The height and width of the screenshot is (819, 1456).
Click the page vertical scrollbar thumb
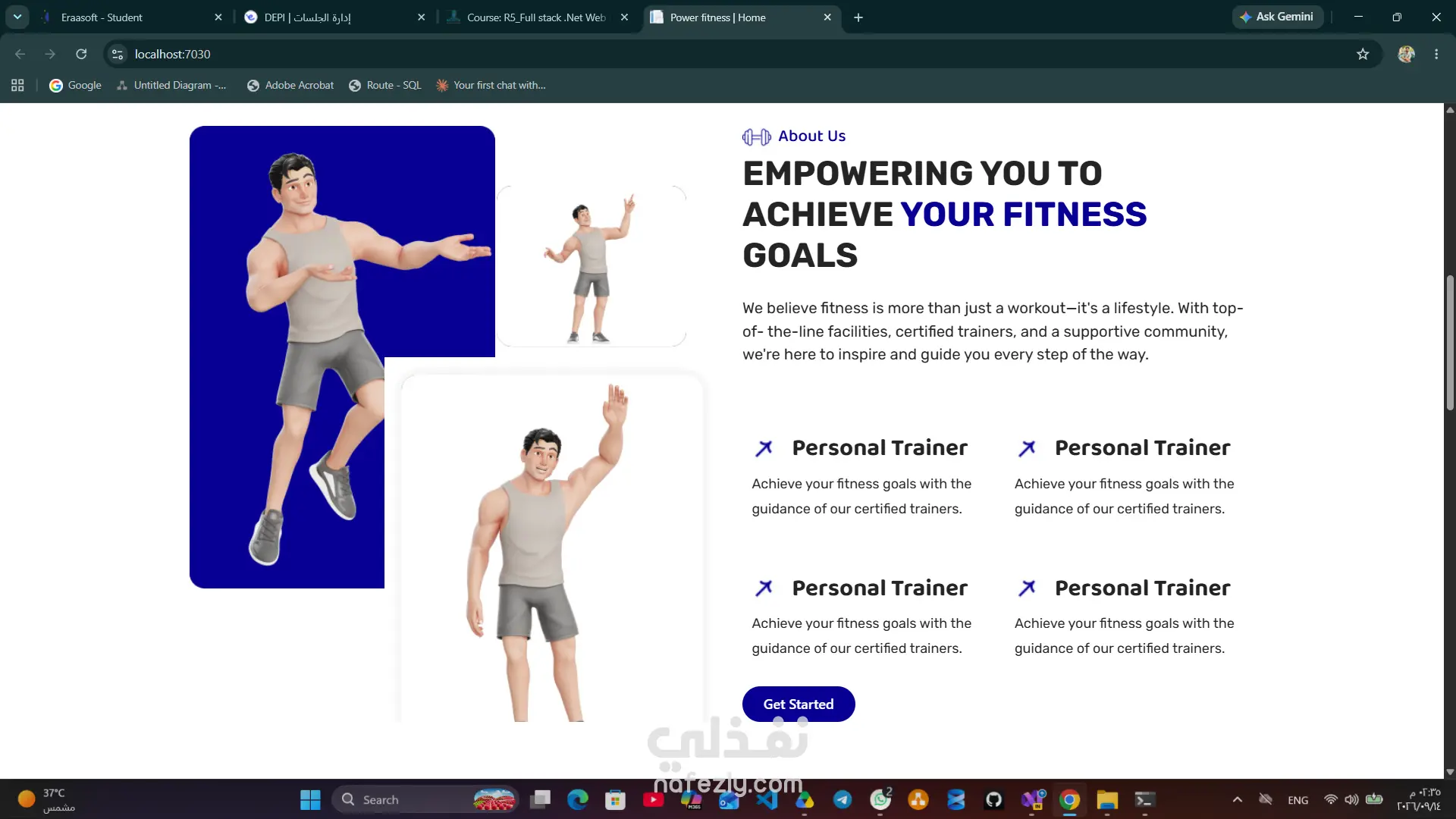[x=1450, y=343]
